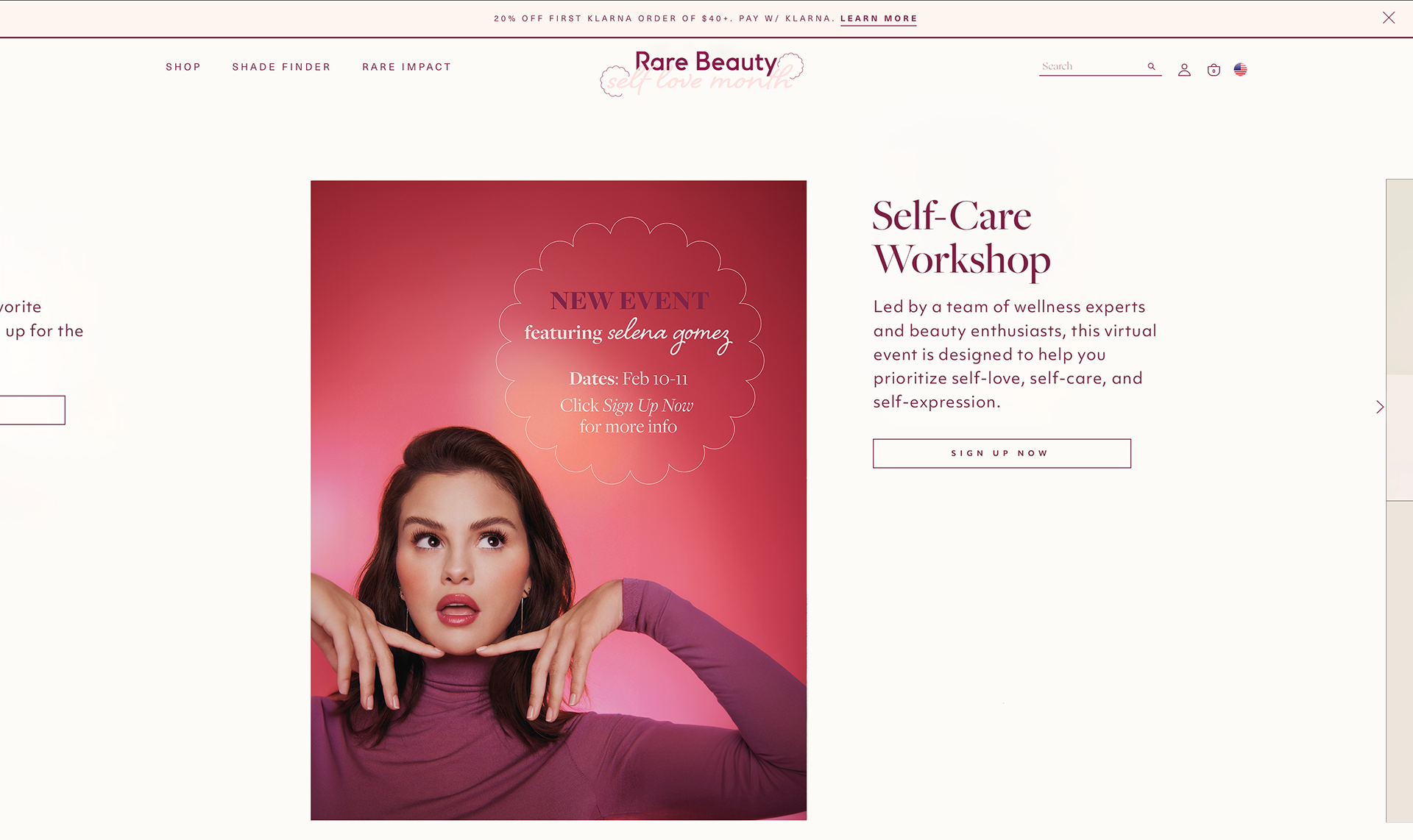Advance carousel with the right arrow
This screenshot has width=1413, height=840.
(x=1379, y=407)
